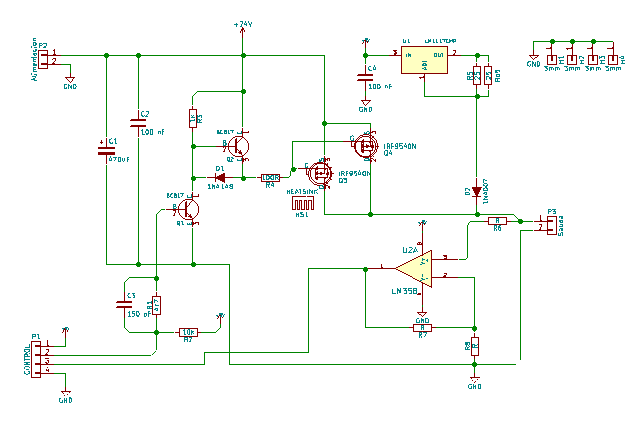Select the P2 Alimentacion connector symbol

[x=43, y=59]
